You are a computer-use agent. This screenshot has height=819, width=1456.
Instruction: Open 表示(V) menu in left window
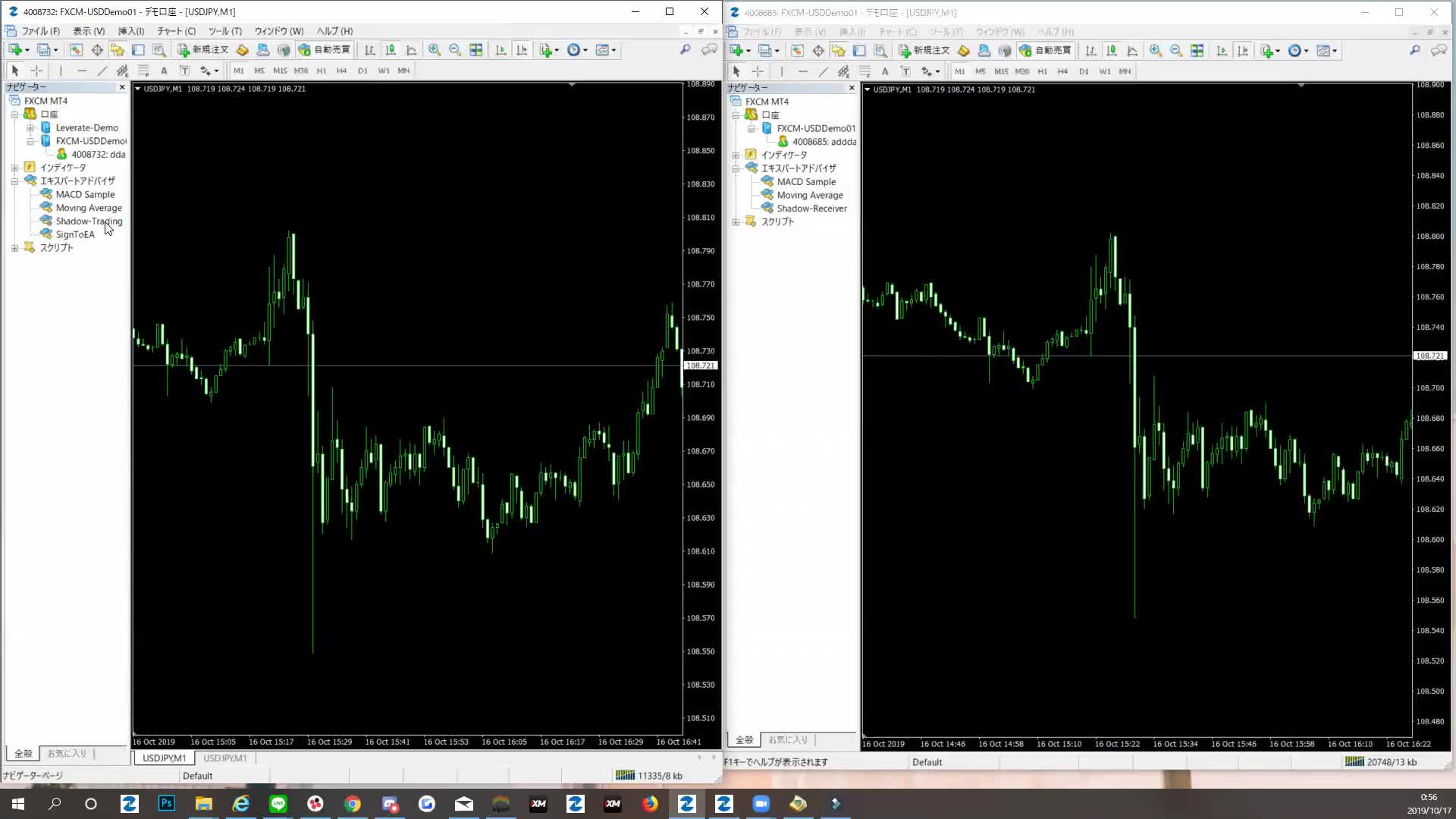click(89, 31)
